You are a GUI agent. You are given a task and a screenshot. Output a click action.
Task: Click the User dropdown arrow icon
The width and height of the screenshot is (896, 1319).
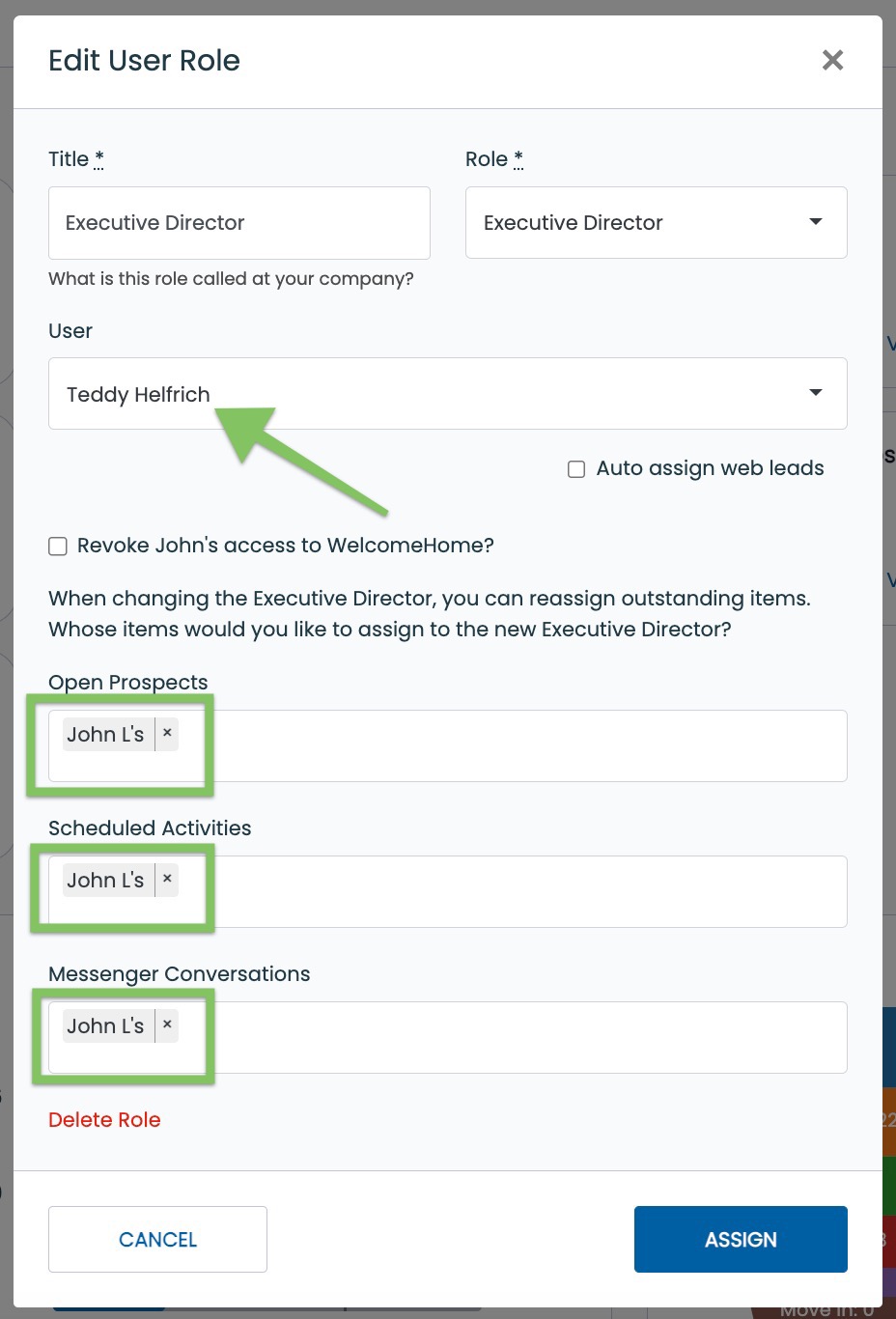pos(816,393)
